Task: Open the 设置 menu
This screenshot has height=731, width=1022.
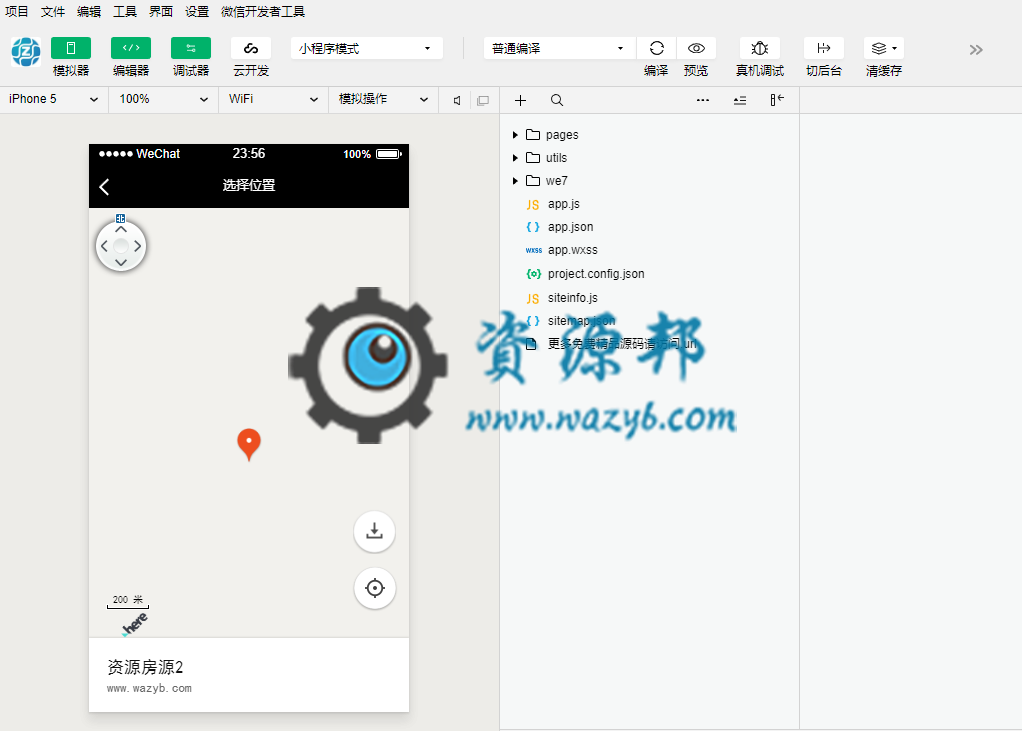Action: coord(197,12)
